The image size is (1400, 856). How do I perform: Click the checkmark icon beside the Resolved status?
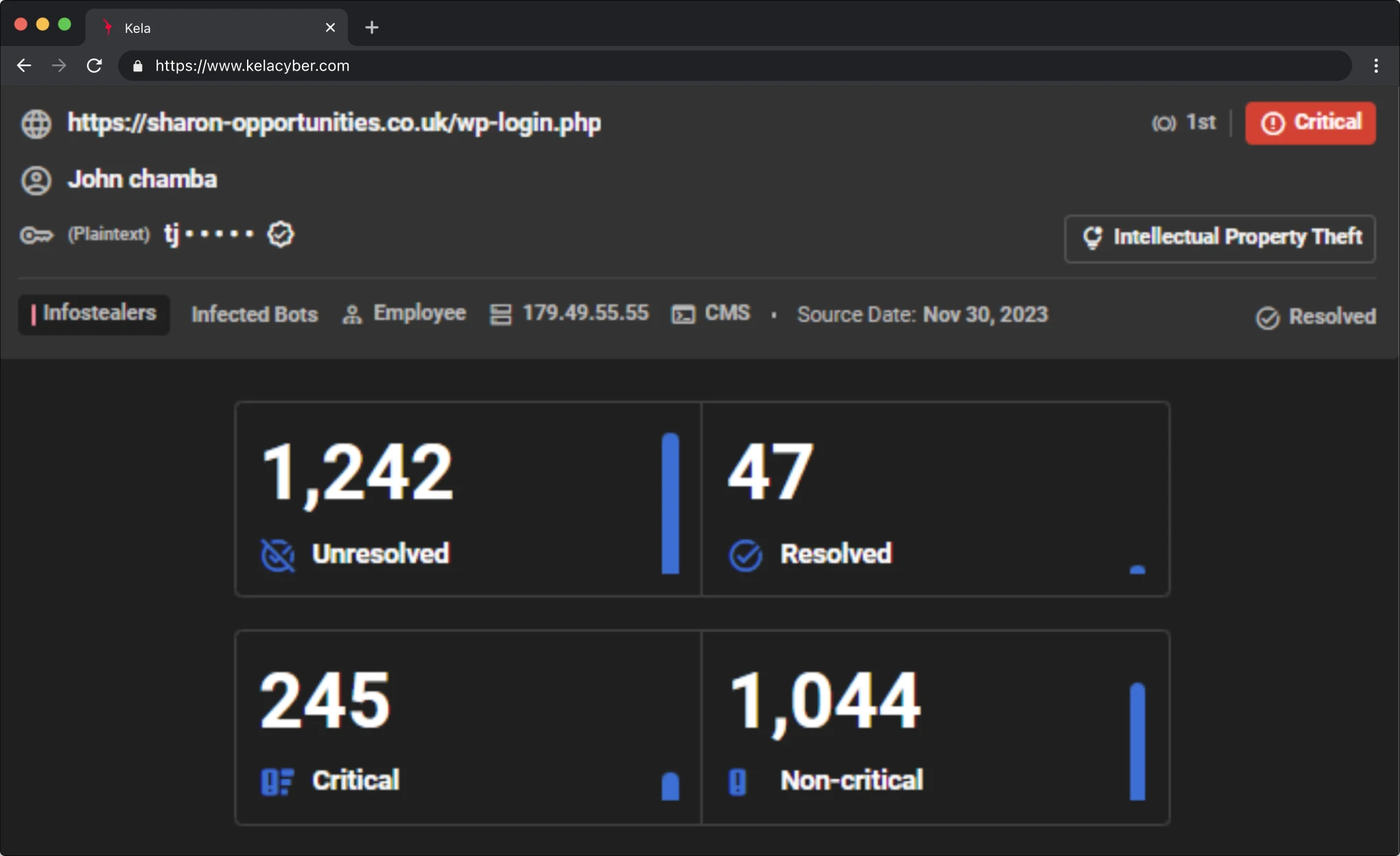tap(1268, 318)
